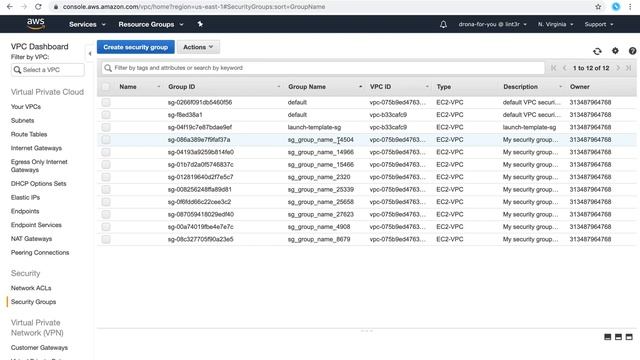
Task: Select checkbox for sg-f8ed38a1 row
Action: (x=106, y=115)
